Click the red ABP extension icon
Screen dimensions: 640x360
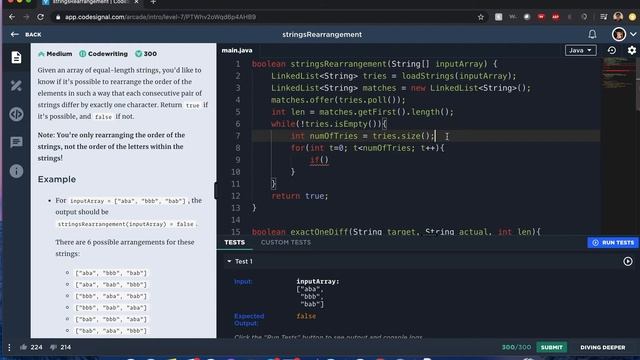click(556, 17)
